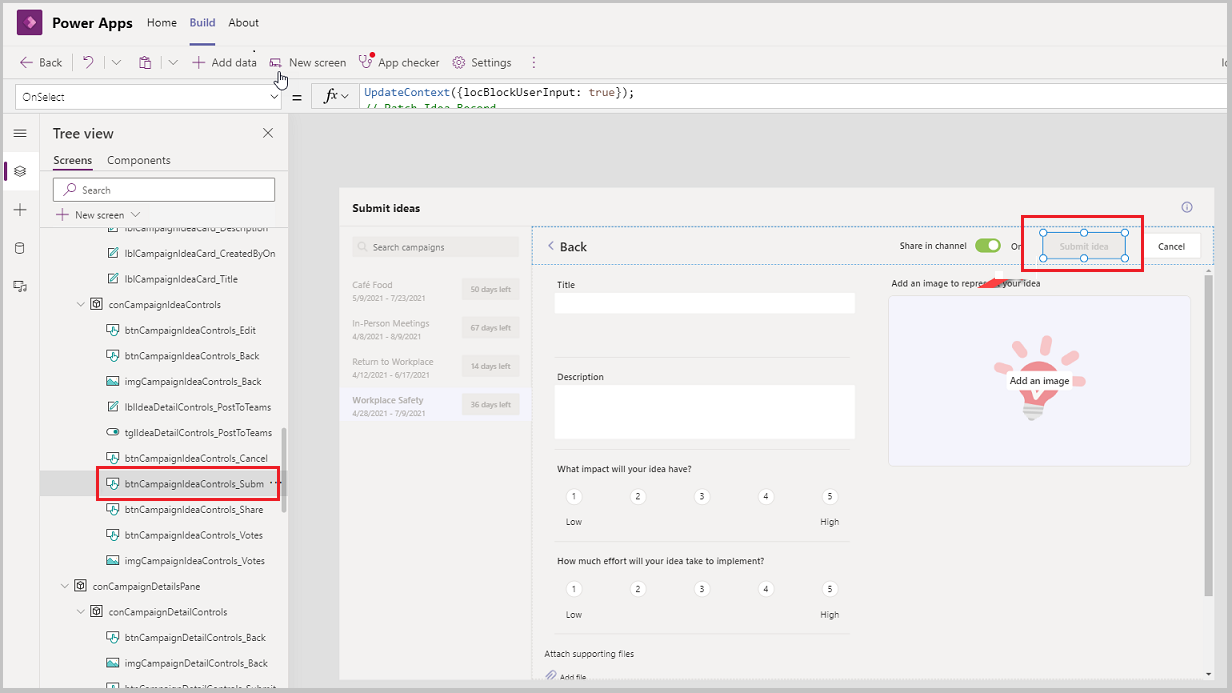Open the paste options dropdown arrow
Screen dimensions: 1232x693
[173, 62]
